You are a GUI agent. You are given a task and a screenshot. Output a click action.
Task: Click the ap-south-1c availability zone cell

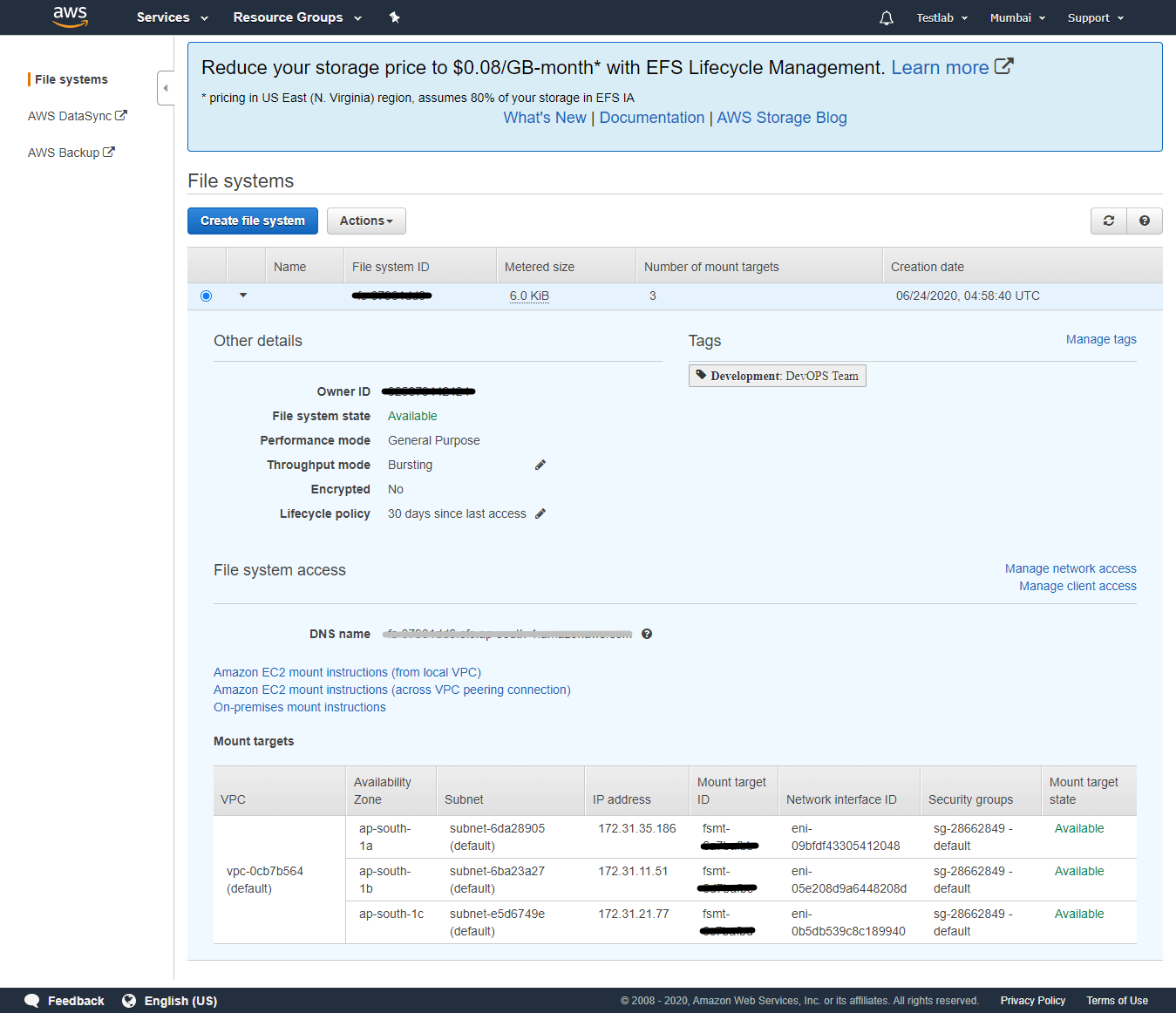[391, 914]
